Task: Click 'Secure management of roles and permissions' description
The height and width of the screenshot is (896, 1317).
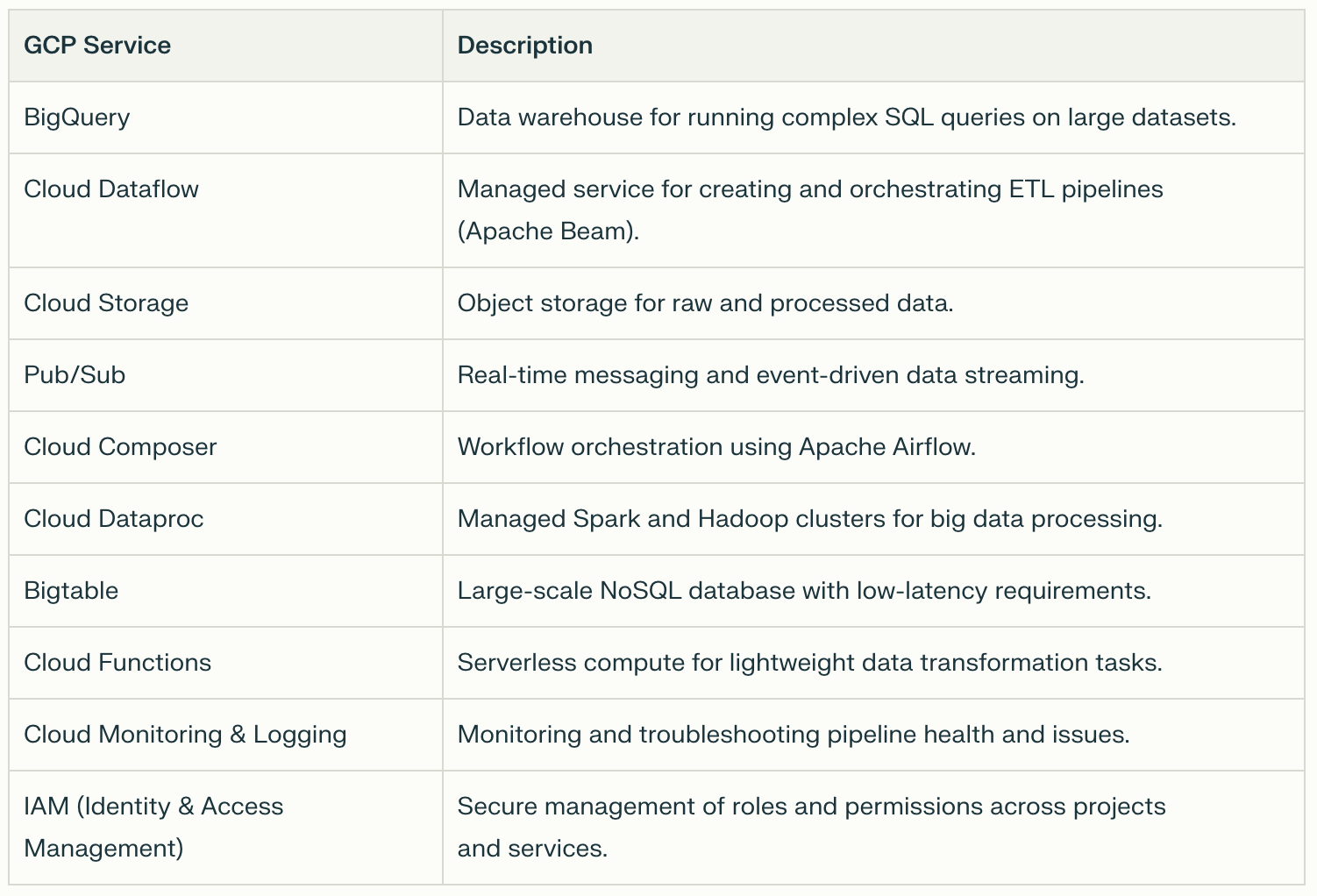Action: [x=812, y=828]
